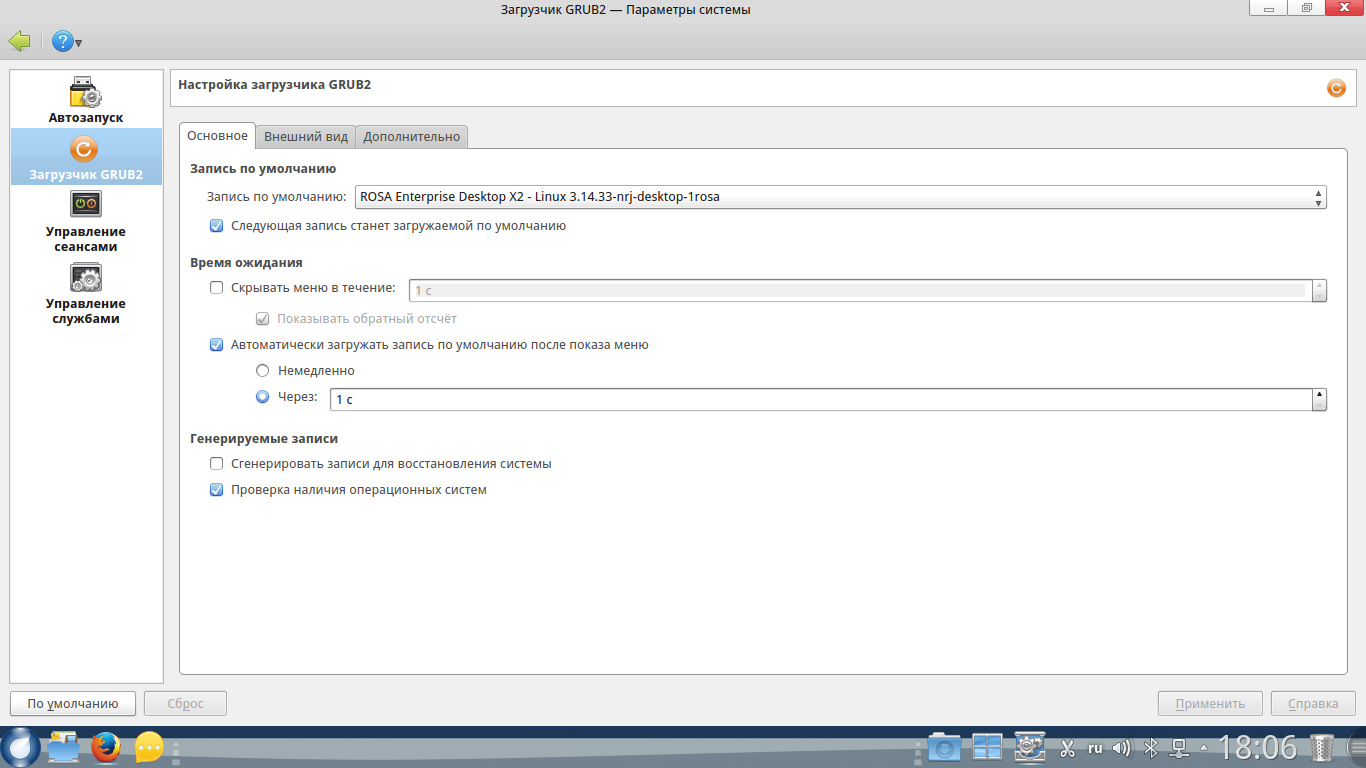Click the 'Время ожидания' section label
1366x768 pixels.
pos(246,263)
